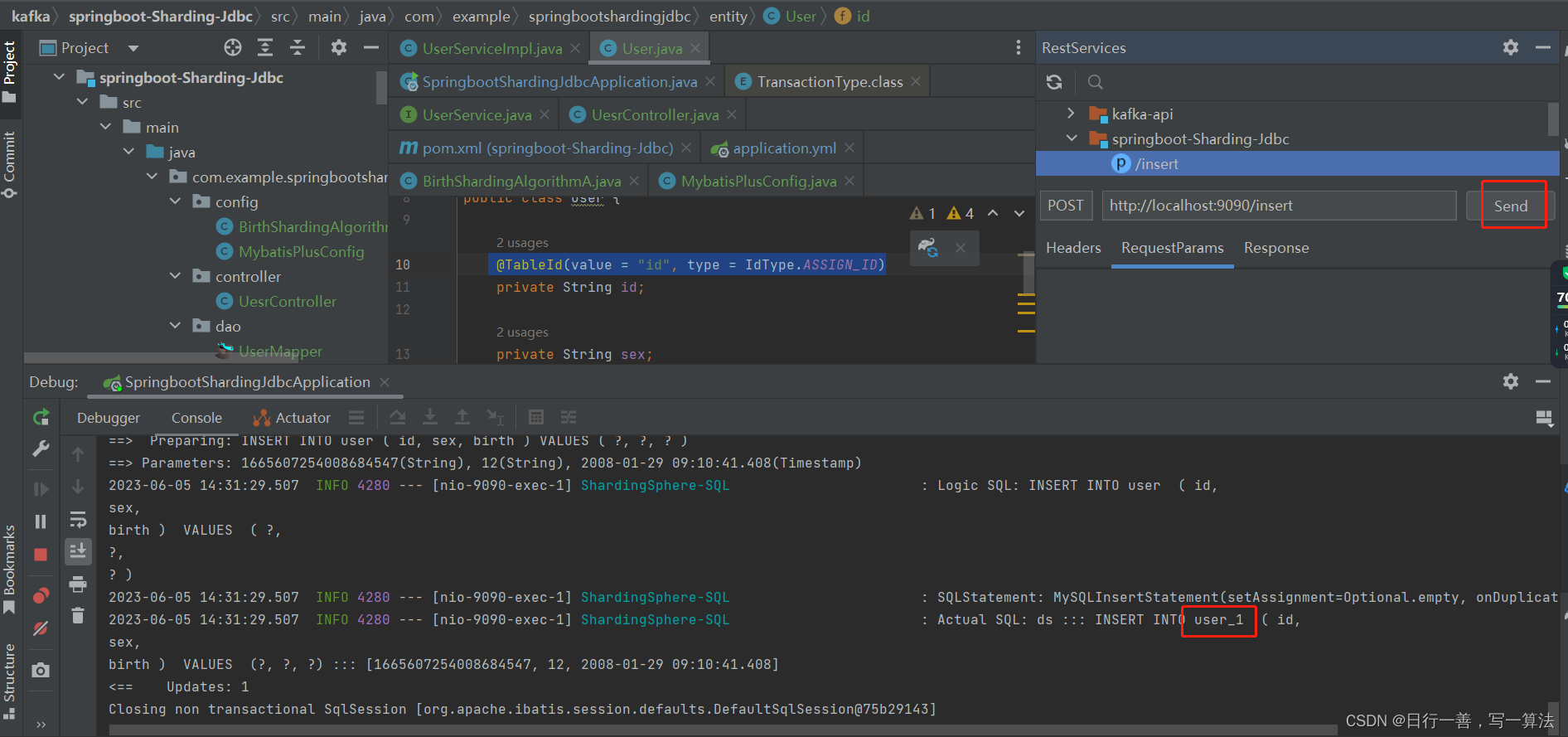This screenshot has width=1568, height=737.
Task: Toggle scroll to end of console
Action: pos(78,550)
